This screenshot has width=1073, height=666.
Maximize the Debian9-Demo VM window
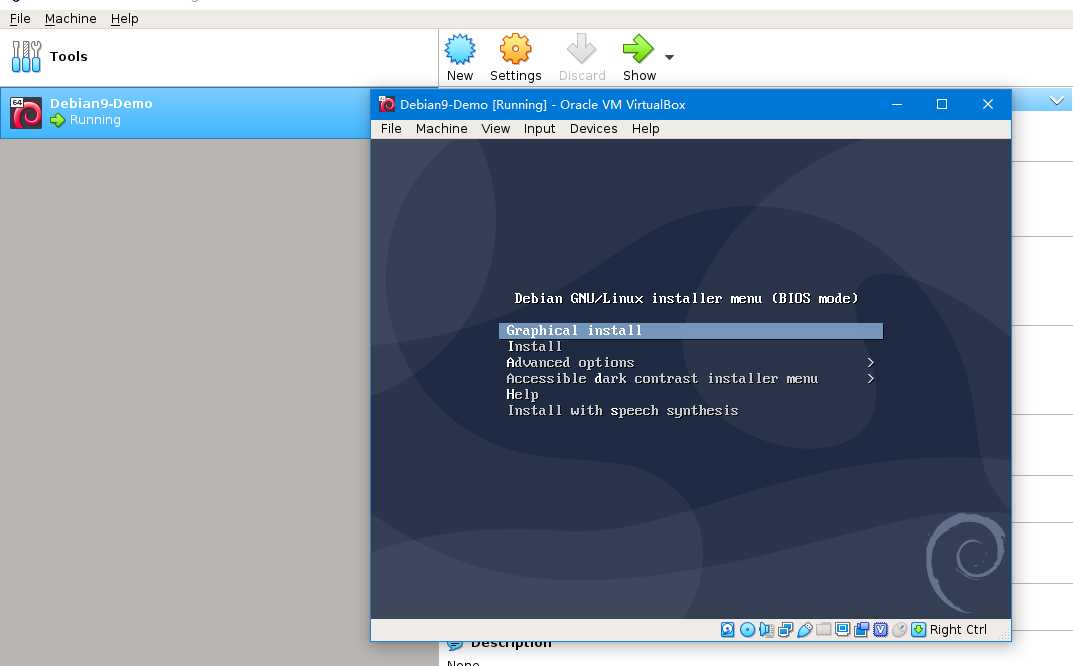(942, 104)
